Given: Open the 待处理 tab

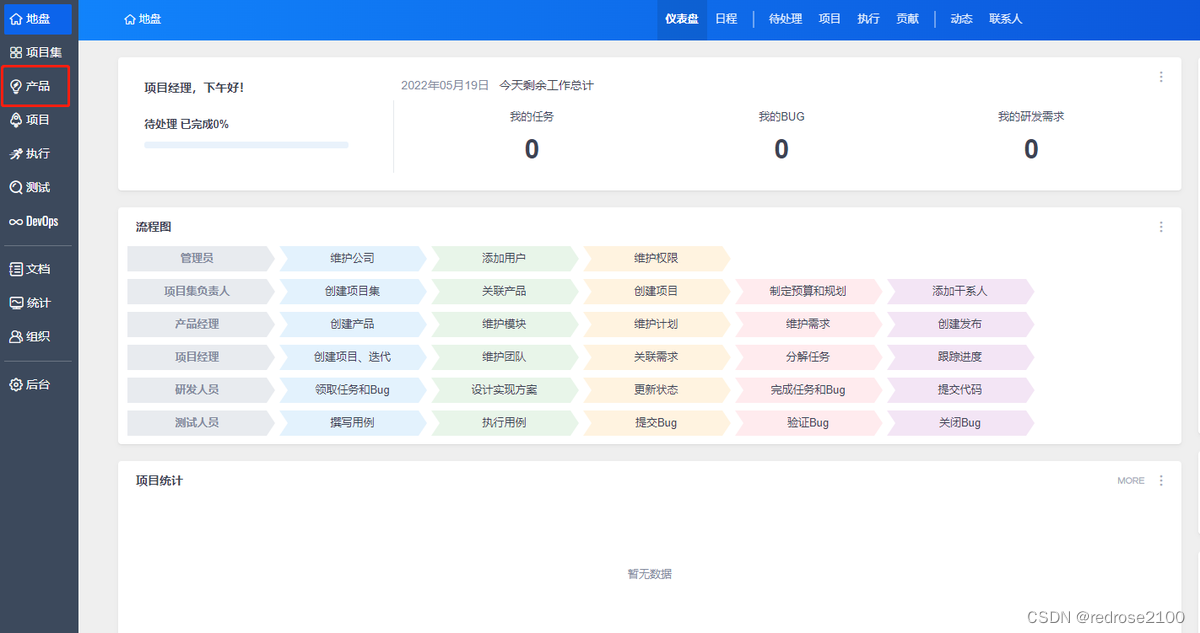Looking at the screenshot, I should click(785, 19).
